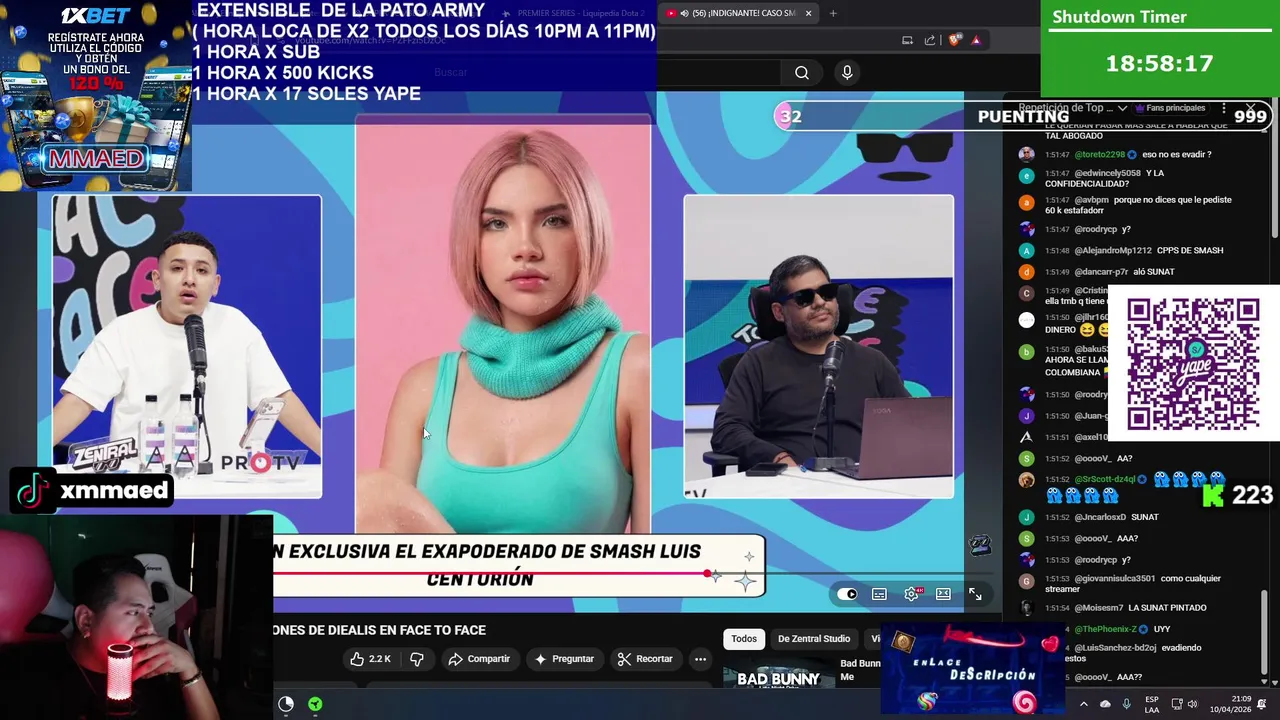Click in the YouTube search input field
Viewport: 1280px width, 720px height.
pyautogui.click(x=605, y=72)
